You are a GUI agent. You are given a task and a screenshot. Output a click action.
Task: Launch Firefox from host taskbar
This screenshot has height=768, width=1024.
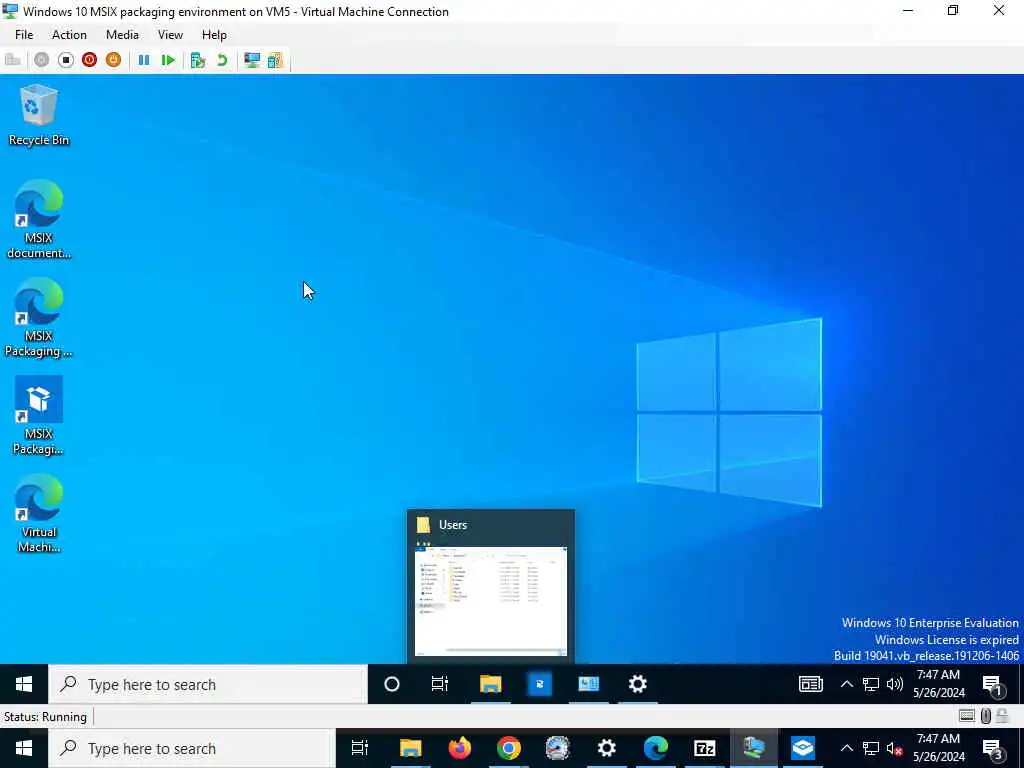[x=460, y=748]
